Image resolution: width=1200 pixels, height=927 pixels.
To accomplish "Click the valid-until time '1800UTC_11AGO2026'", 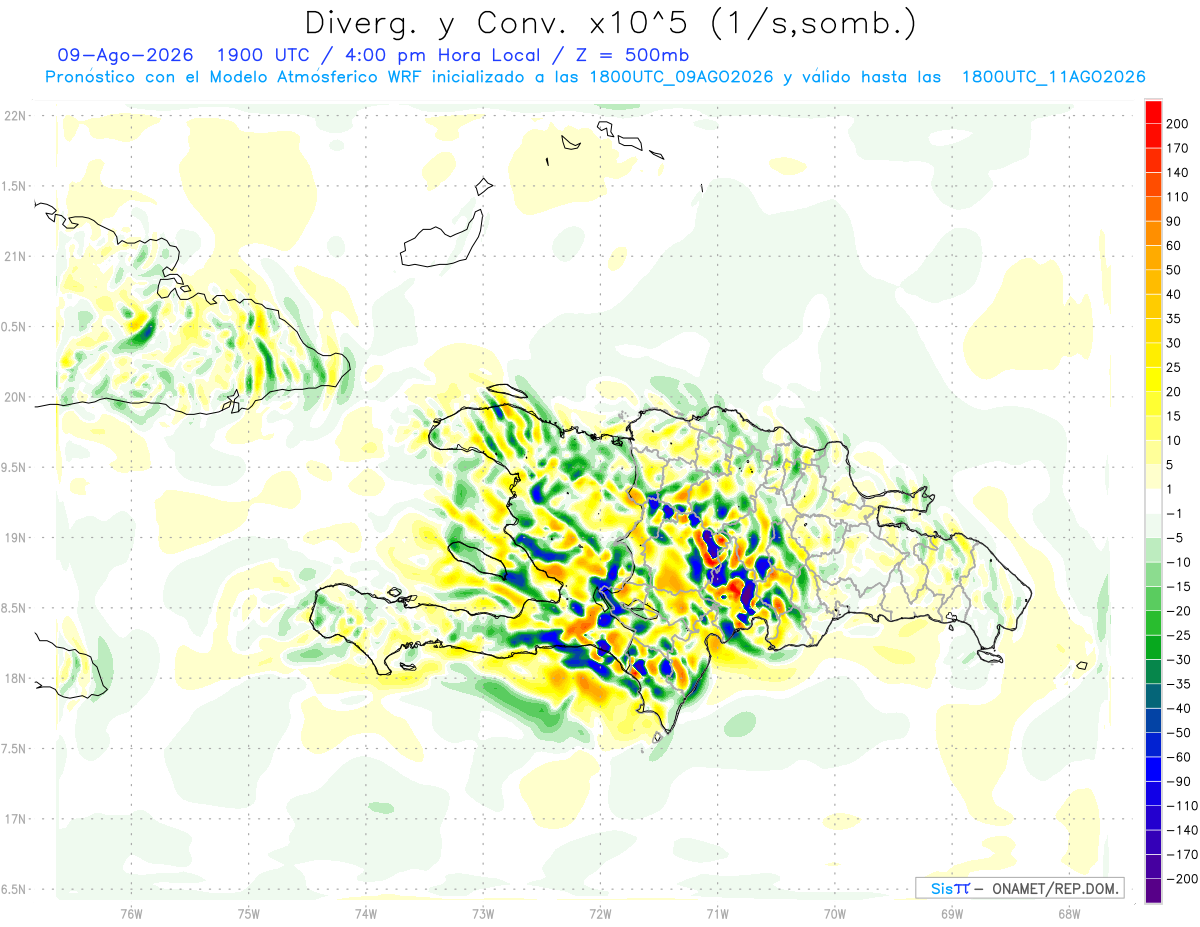I will click(x=1053, y=77).
